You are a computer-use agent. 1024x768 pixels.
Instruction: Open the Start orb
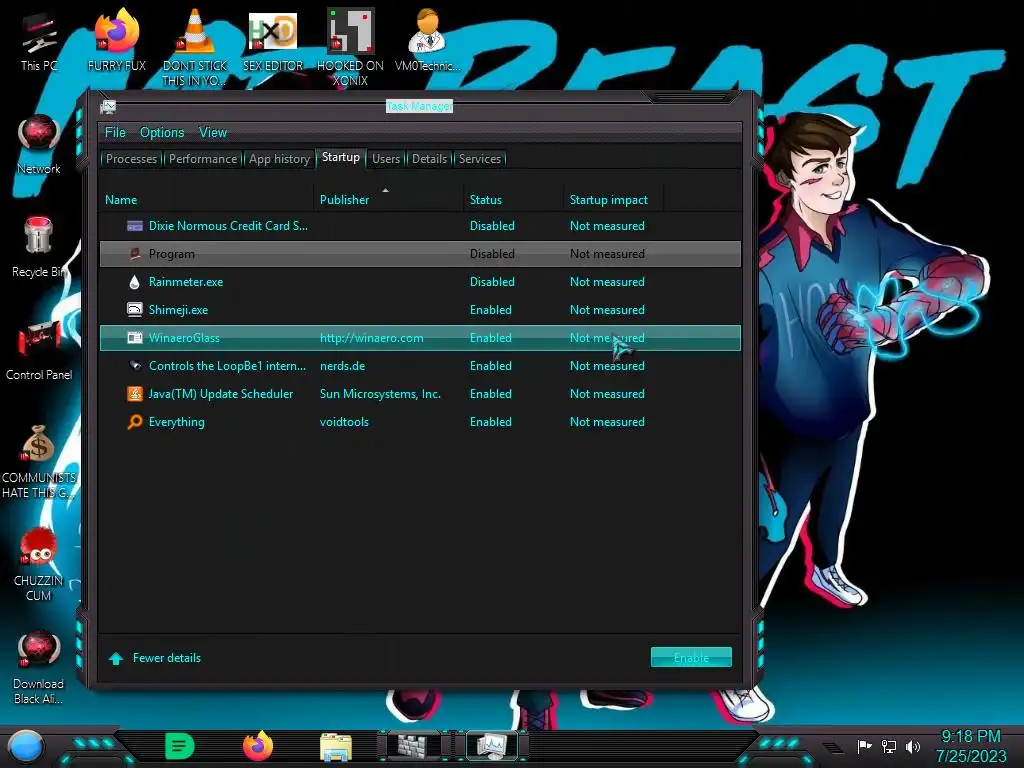coord(26,747)
